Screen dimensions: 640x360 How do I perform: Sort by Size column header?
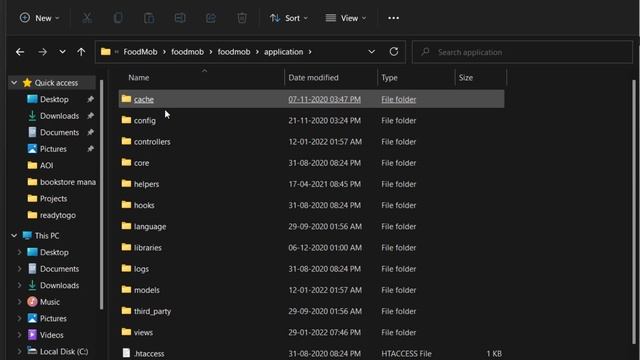click(465, 78)
